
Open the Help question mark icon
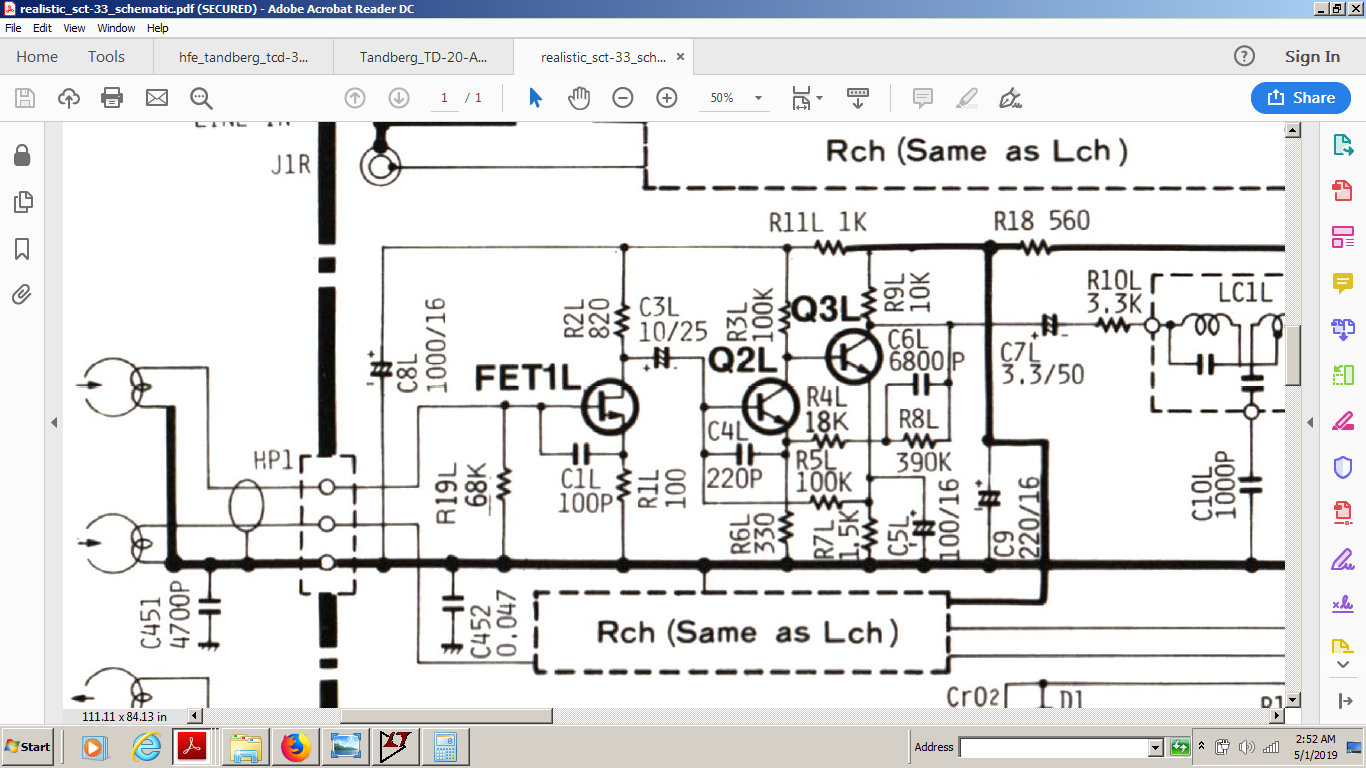tap(1244, 57)
